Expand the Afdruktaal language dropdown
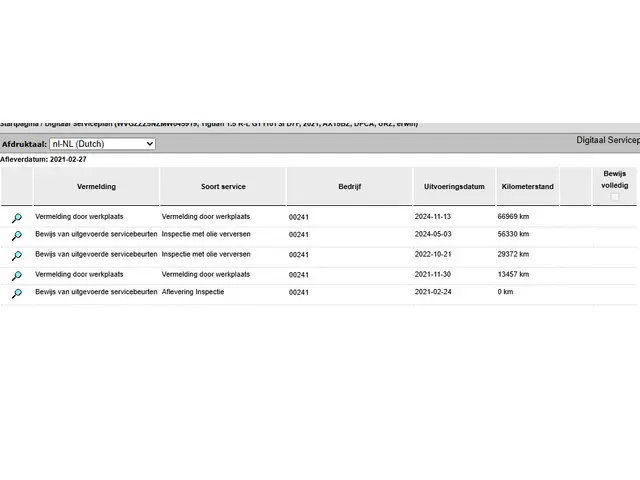This screenshot has width=640, height=480. pos(103,144)
